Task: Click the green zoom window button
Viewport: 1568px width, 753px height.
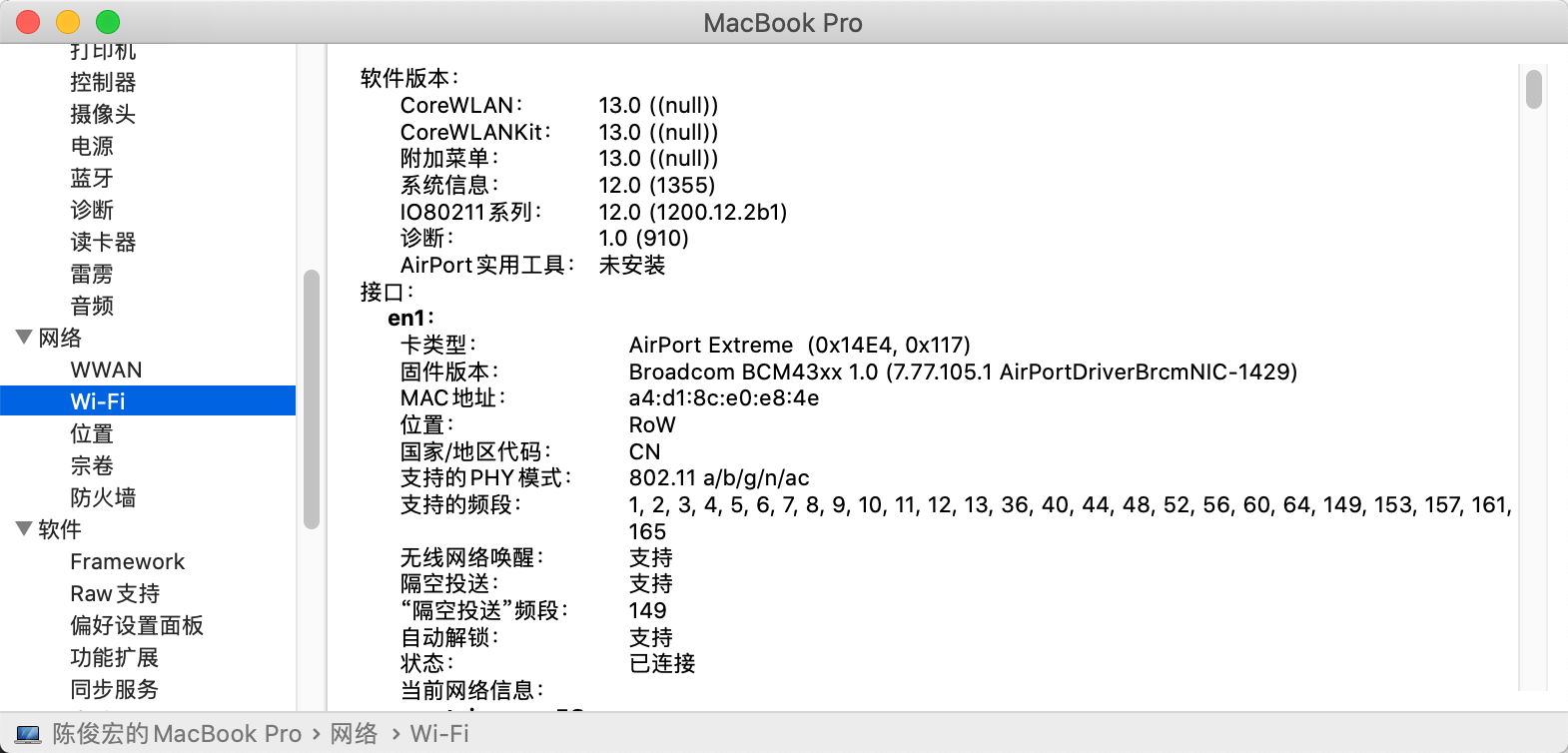Action: 108,22
